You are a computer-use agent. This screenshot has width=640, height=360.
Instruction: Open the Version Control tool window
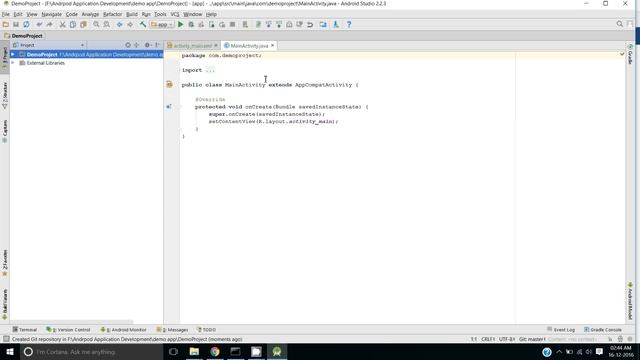pos(68,329)
